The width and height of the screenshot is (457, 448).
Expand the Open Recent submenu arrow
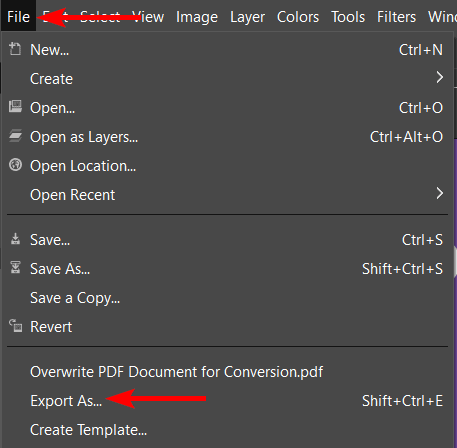(440, 193)
